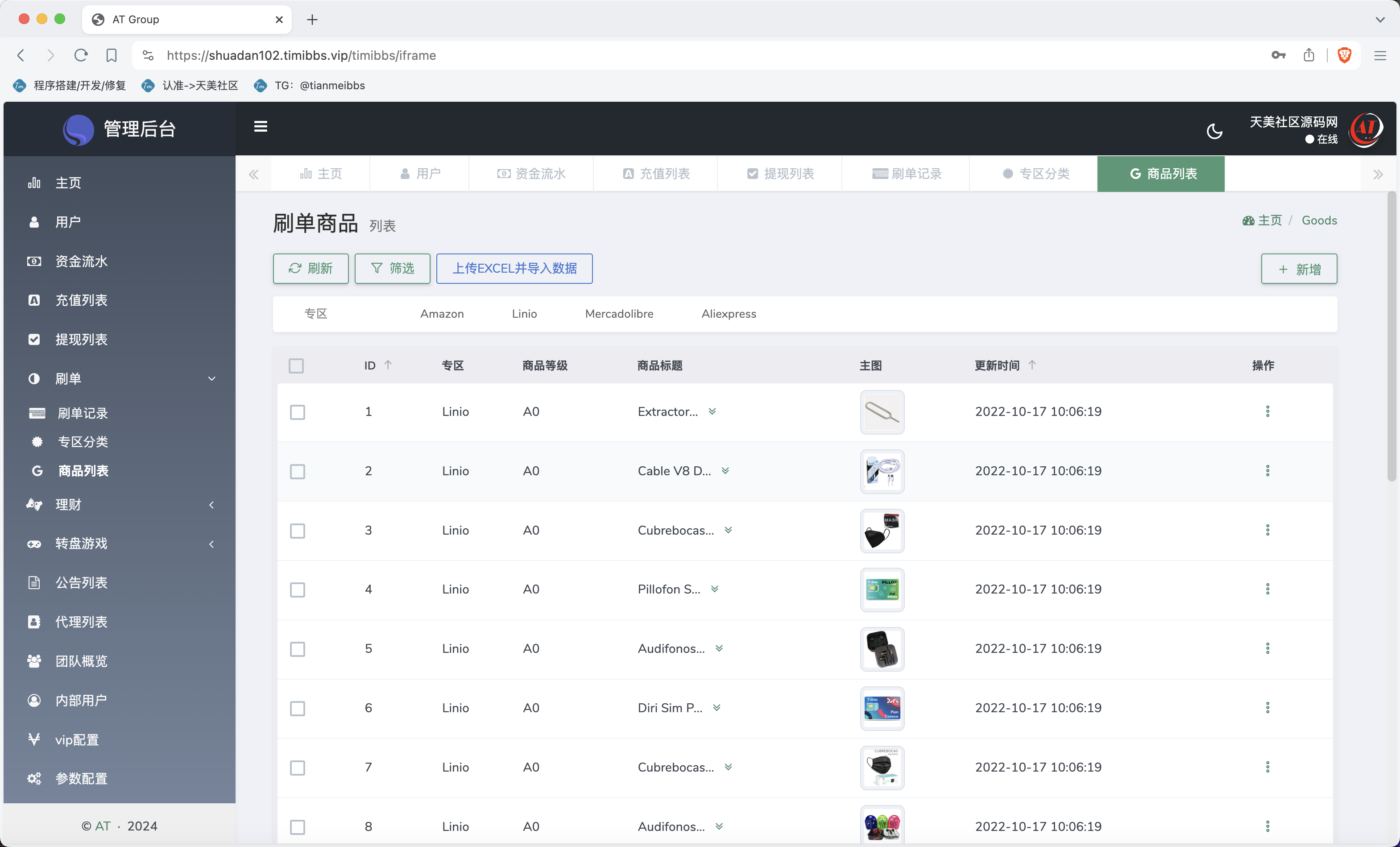Click the browser share icon
1400x847 pixels.
click(x=1309, y=55)
